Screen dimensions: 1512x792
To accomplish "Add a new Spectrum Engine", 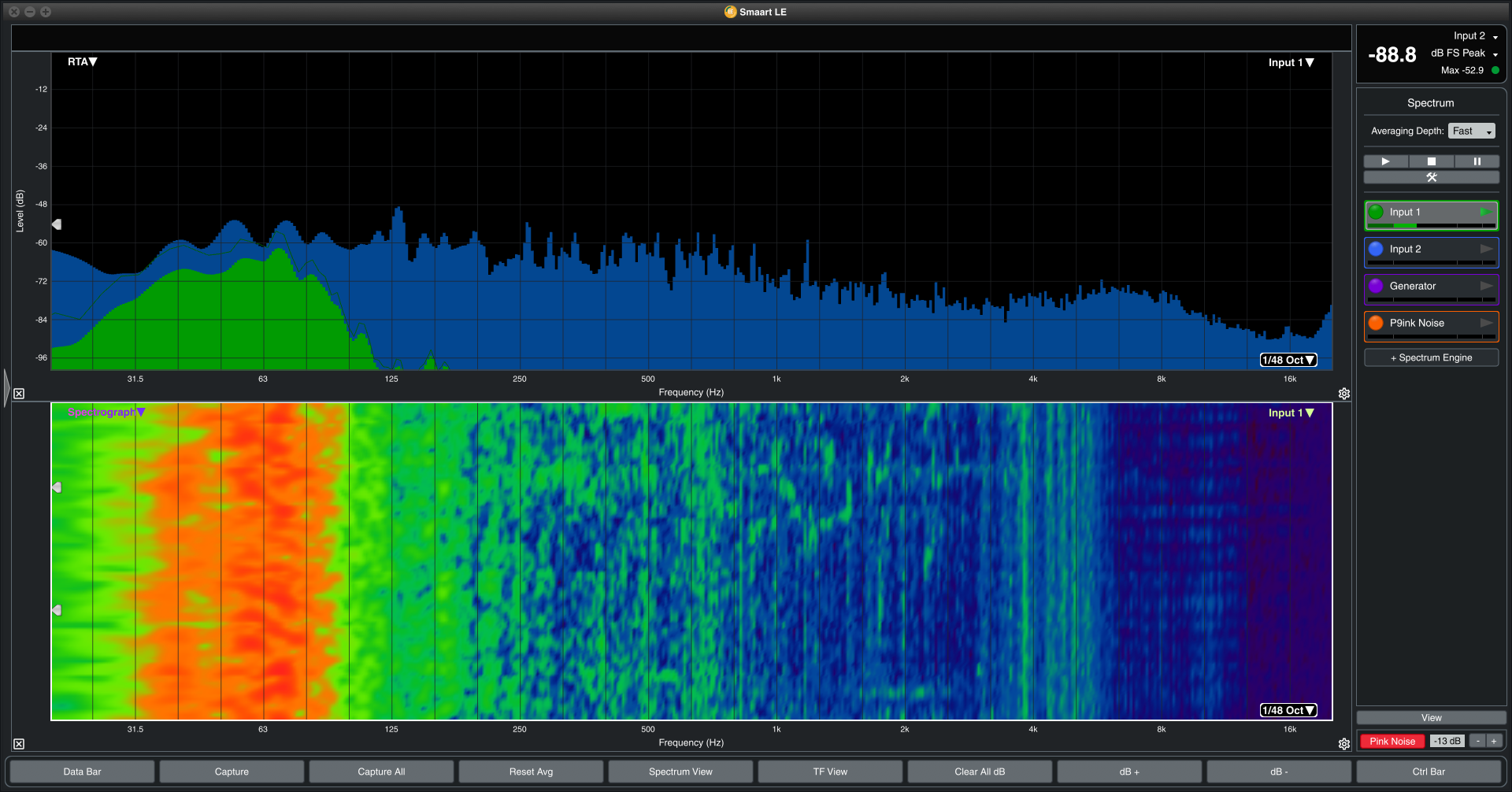I will click(1432, 357).
